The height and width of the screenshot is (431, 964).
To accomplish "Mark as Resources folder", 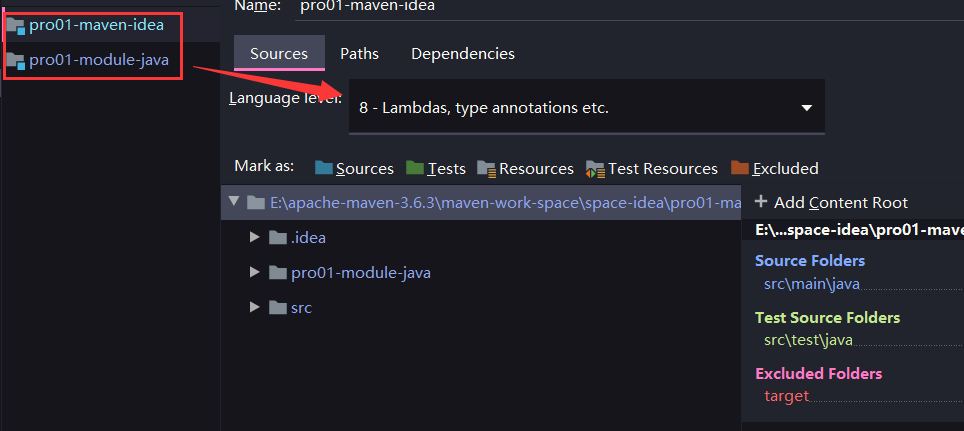I will (x=526, y=168).
